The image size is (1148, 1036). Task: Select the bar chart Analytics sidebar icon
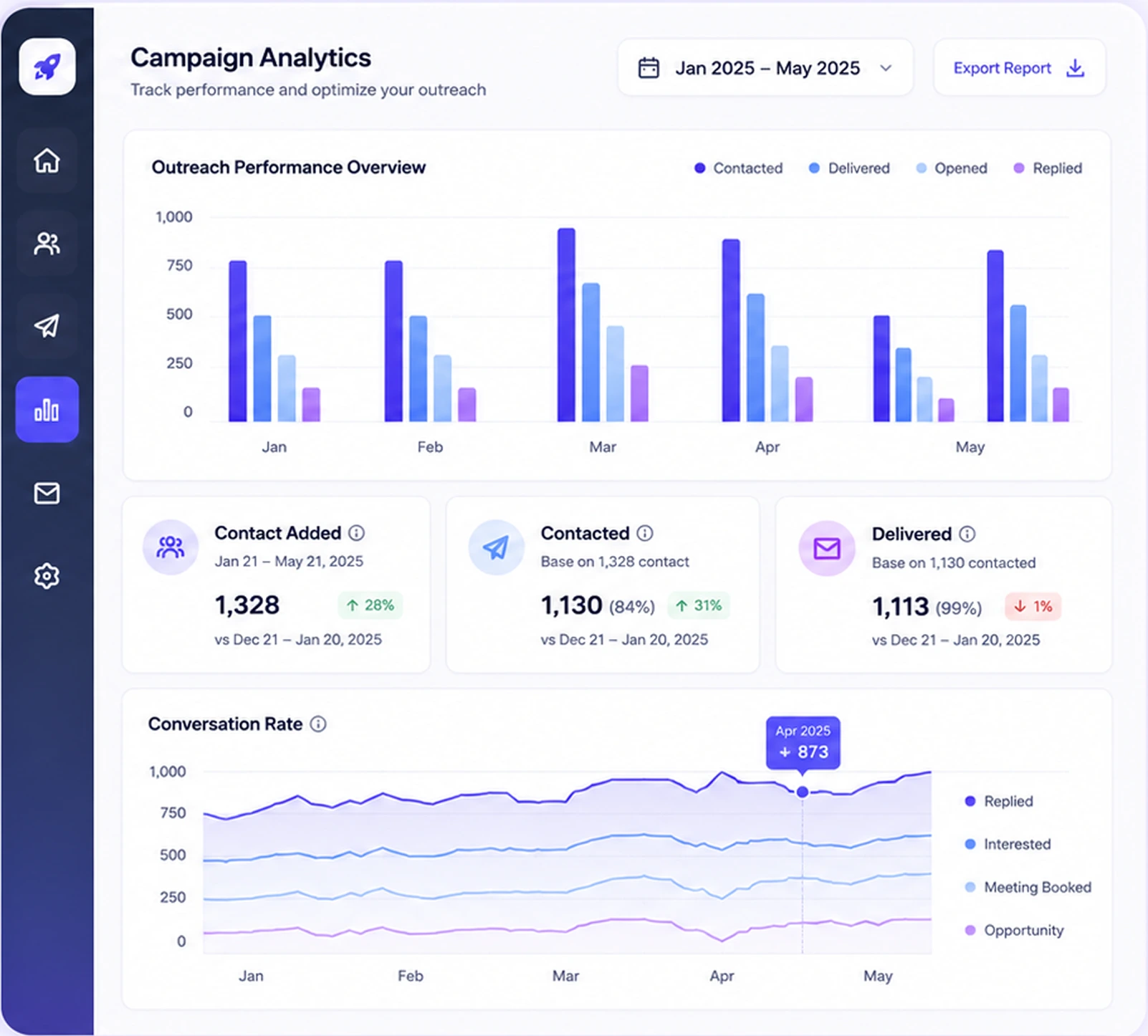coord(47,409)
